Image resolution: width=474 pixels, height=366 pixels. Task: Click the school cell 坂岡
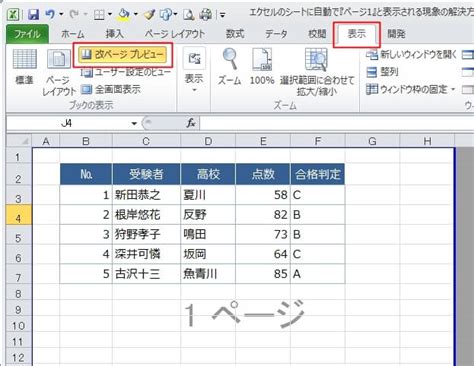coord(208,254)
